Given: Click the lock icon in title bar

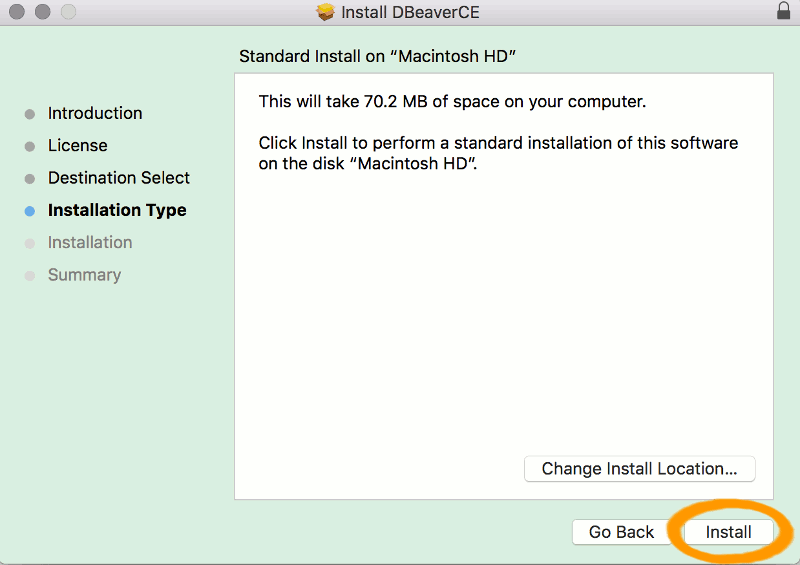Looking at the screenshot, I should [x=784, y=11].
